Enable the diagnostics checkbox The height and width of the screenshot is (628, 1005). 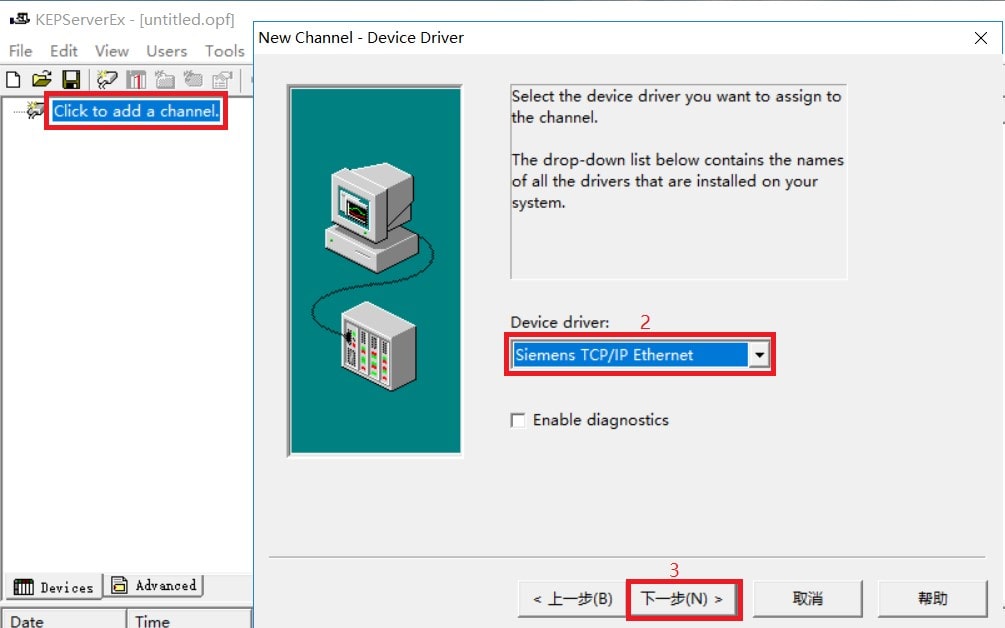517,420
